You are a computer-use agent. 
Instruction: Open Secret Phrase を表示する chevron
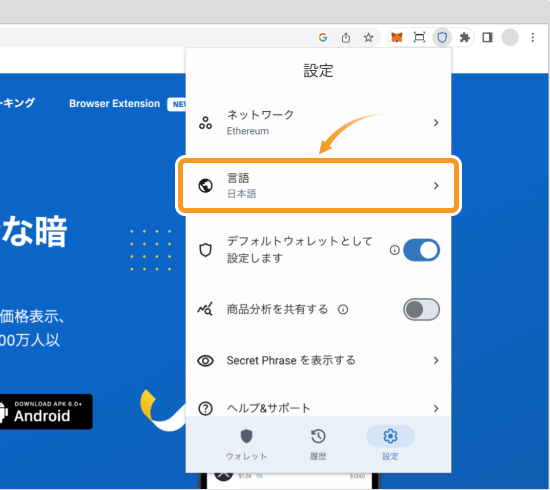(436, 361)
